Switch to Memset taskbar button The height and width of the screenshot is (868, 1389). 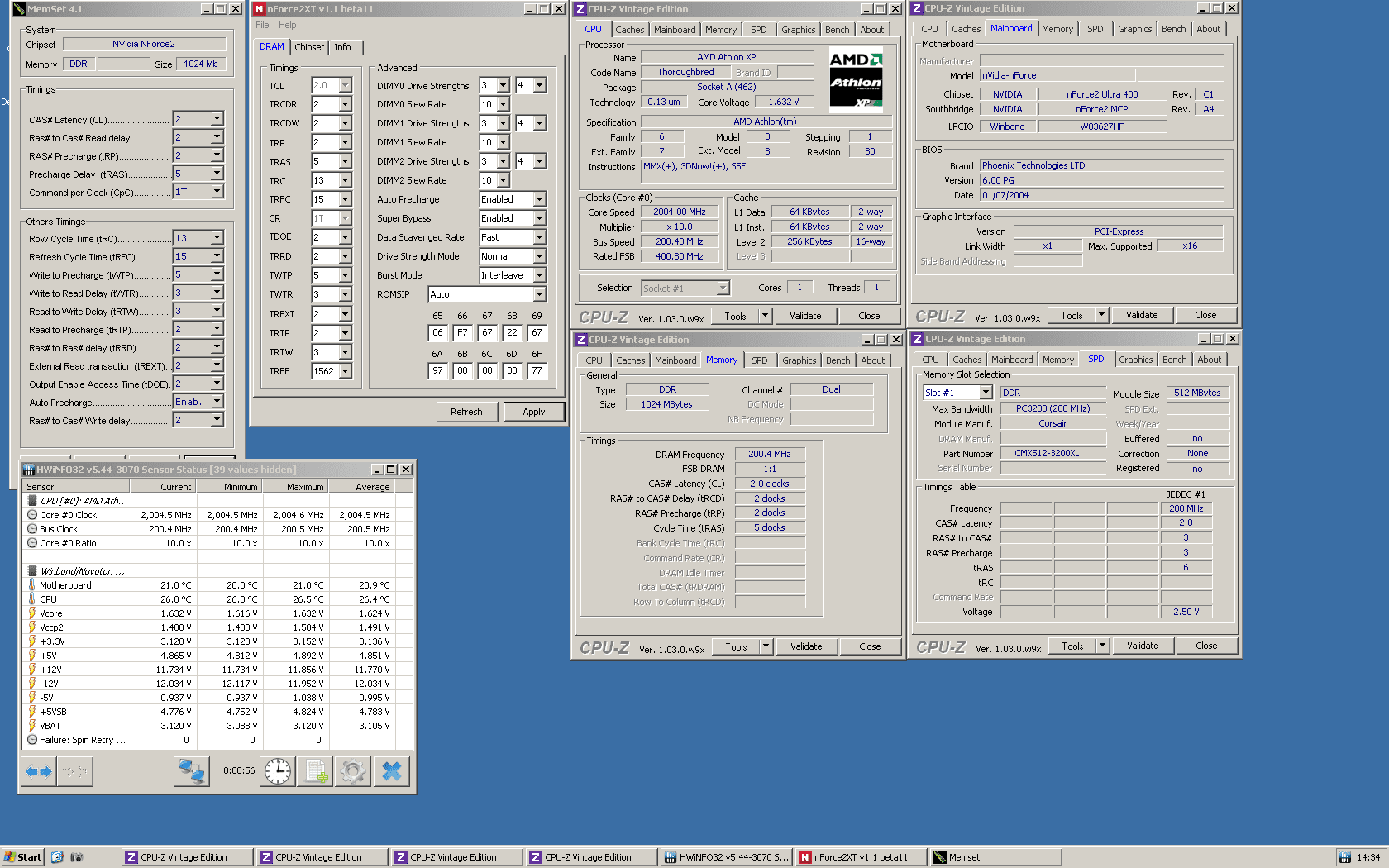[x=995, y=857]
